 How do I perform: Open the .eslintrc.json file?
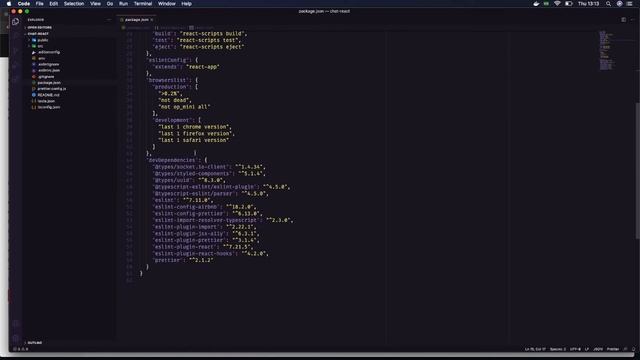[x=49, y=70]
